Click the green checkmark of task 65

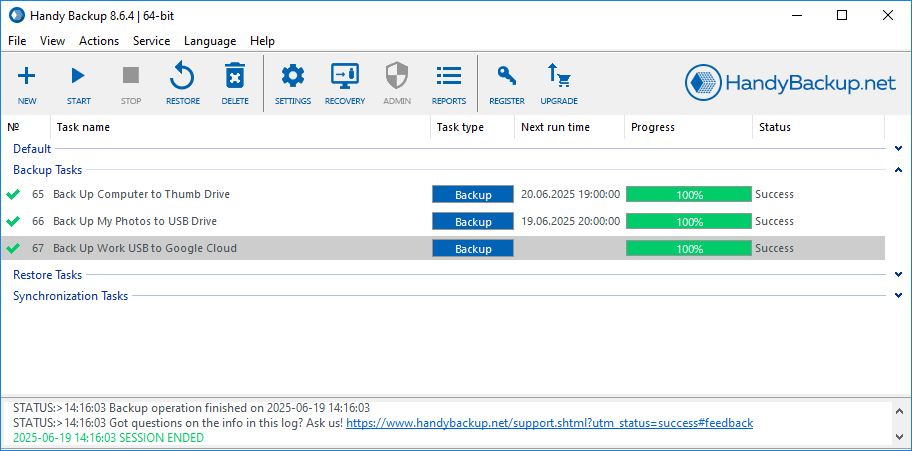point(13,194)
